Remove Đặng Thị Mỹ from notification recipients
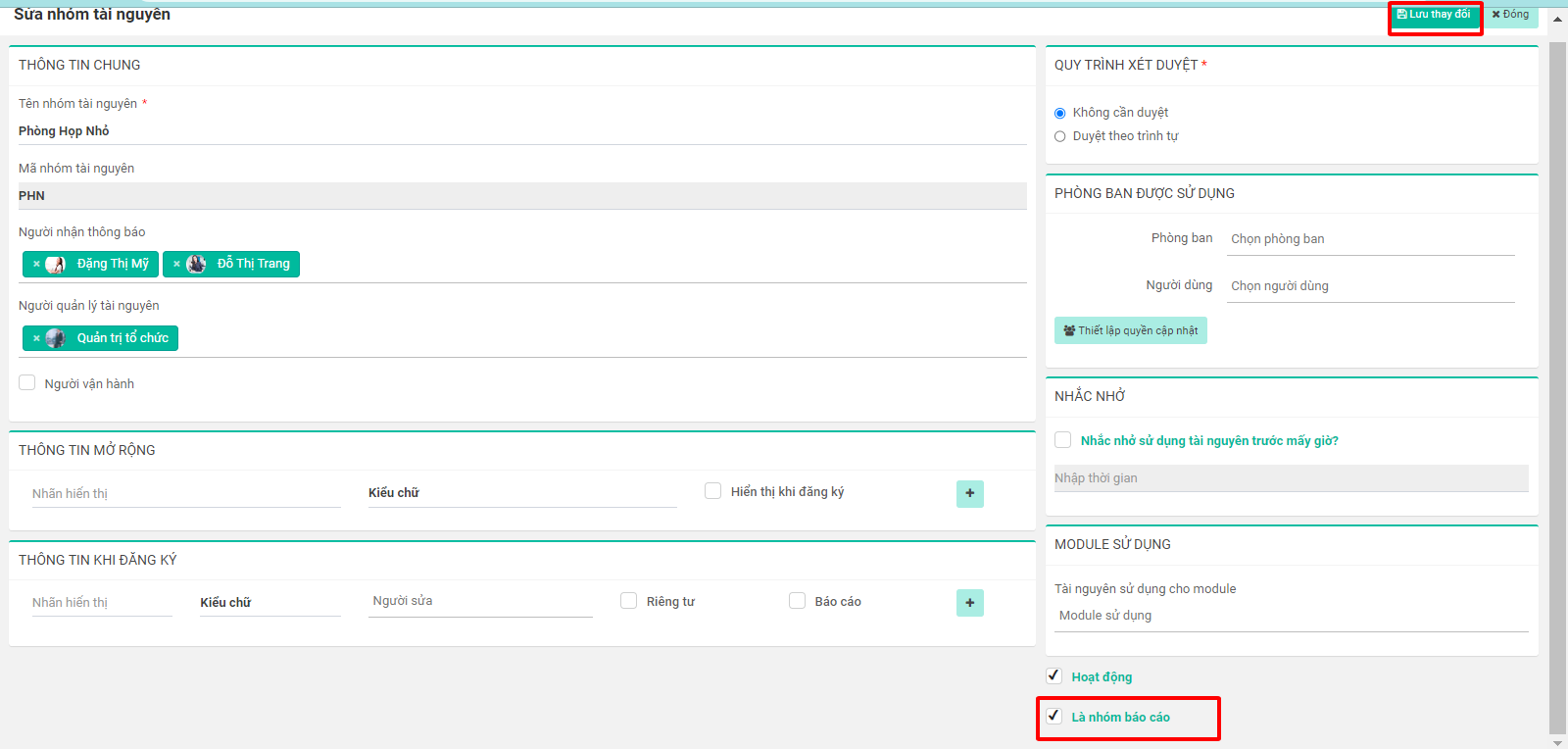This screenshot has width=1568, height=749. coord(36,264)
